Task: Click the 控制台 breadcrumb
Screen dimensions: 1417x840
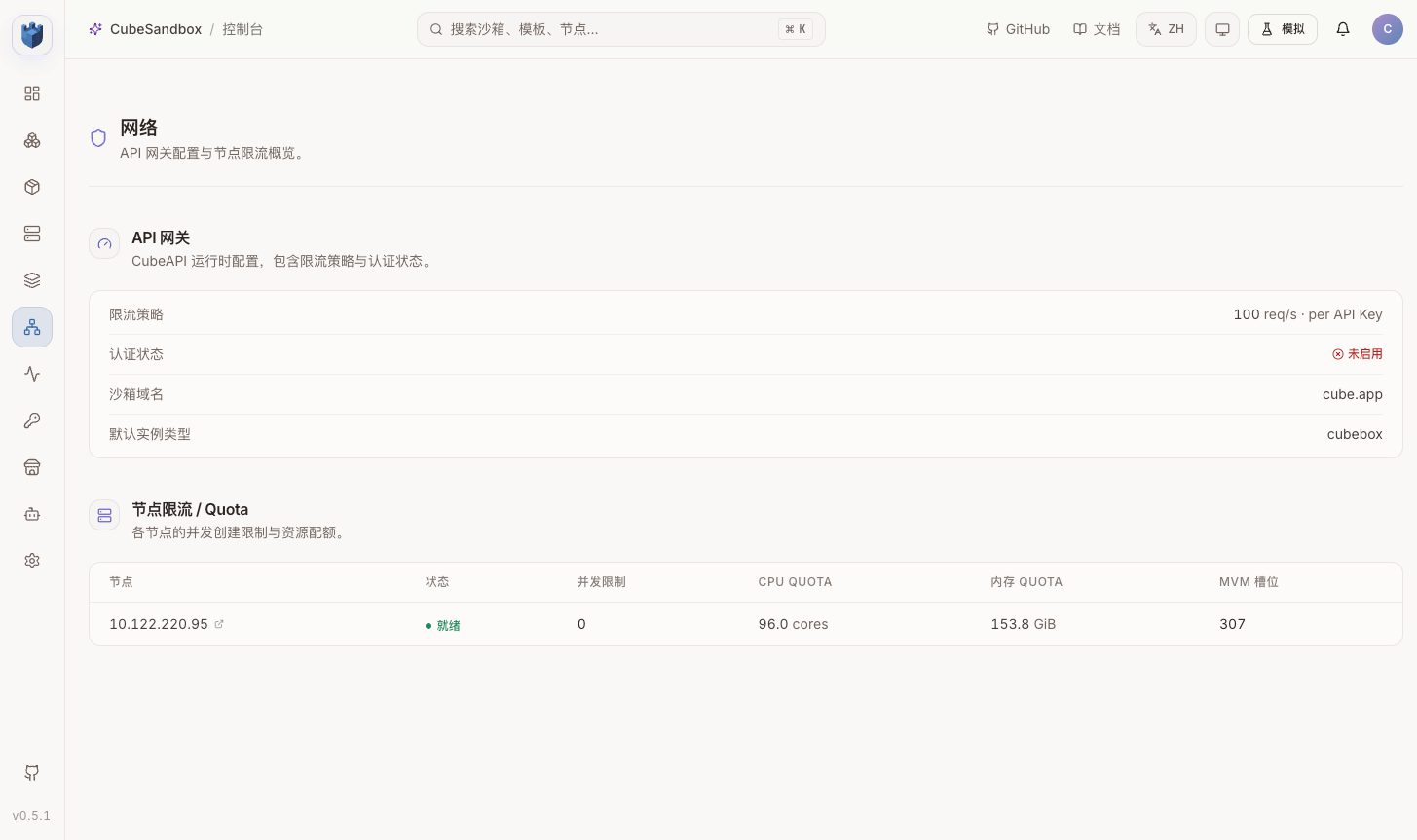Action: click(242, 29)
